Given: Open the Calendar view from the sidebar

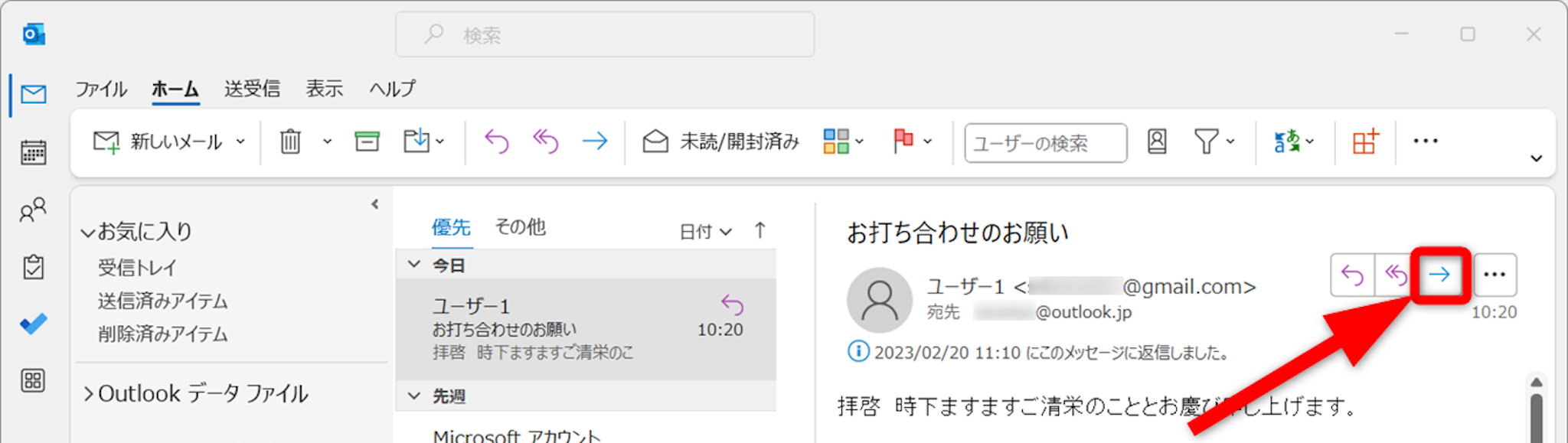Looking at the screenshot, I should [33, 152].
